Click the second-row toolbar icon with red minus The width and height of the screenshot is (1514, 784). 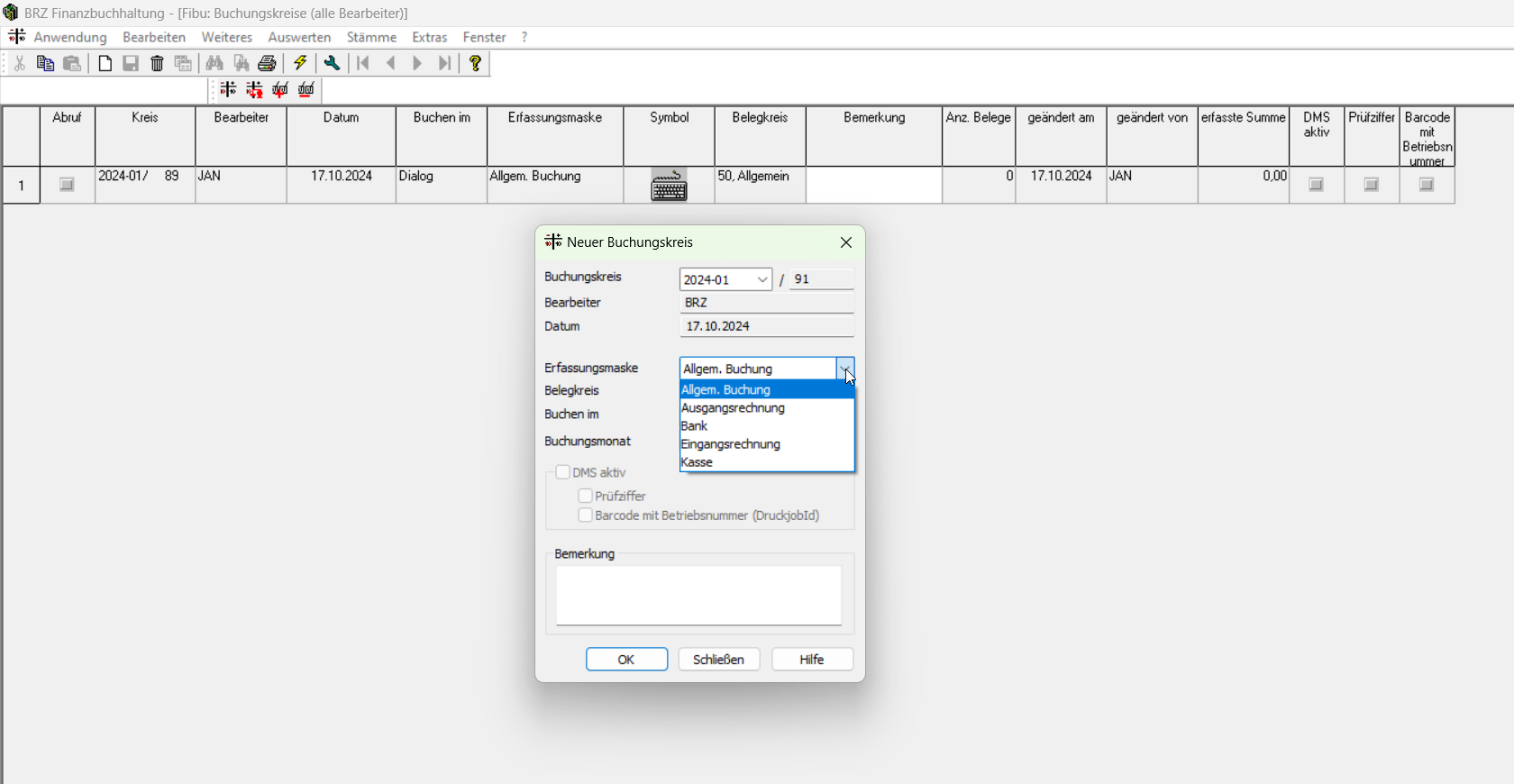coord(307,90)
